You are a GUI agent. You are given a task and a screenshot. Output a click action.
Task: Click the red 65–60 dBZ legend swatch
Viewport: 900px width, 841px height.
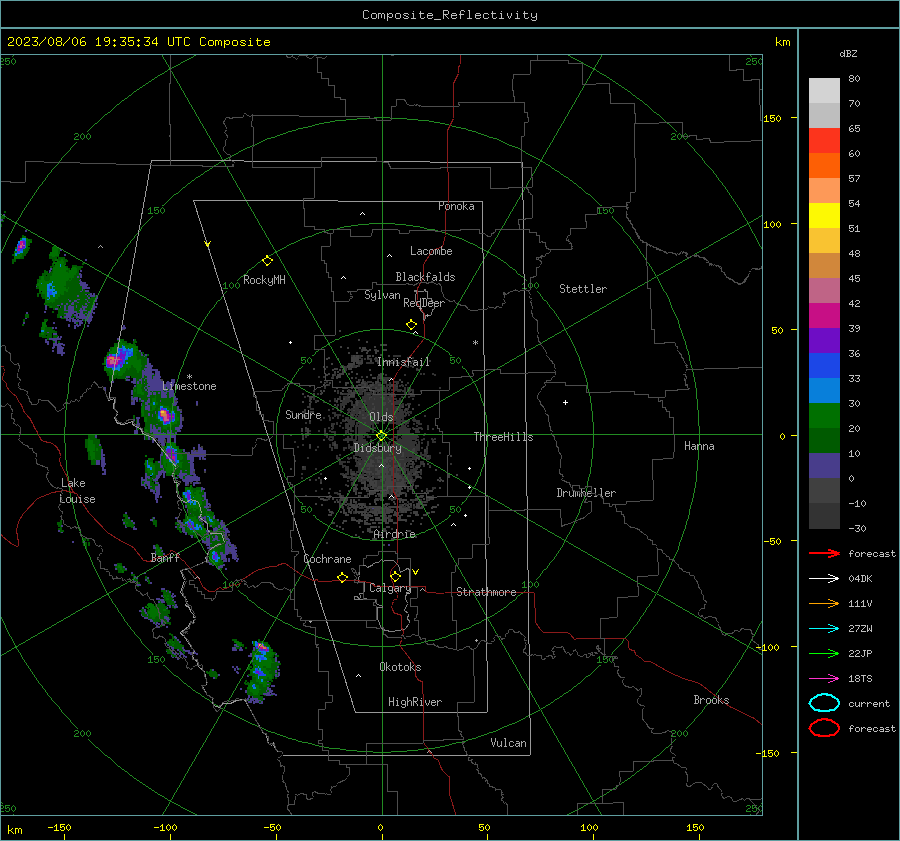[x=824, y=141]
